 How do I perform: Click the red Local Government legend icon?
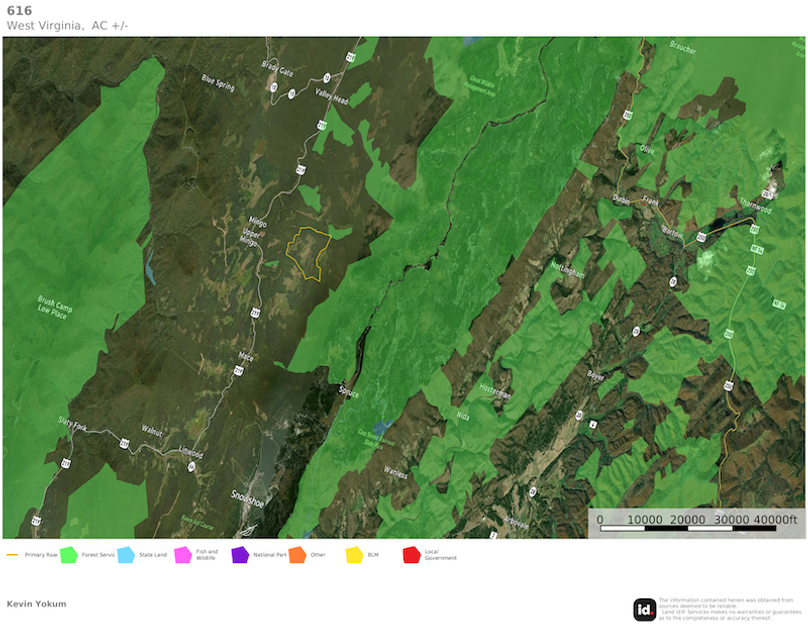411,554
